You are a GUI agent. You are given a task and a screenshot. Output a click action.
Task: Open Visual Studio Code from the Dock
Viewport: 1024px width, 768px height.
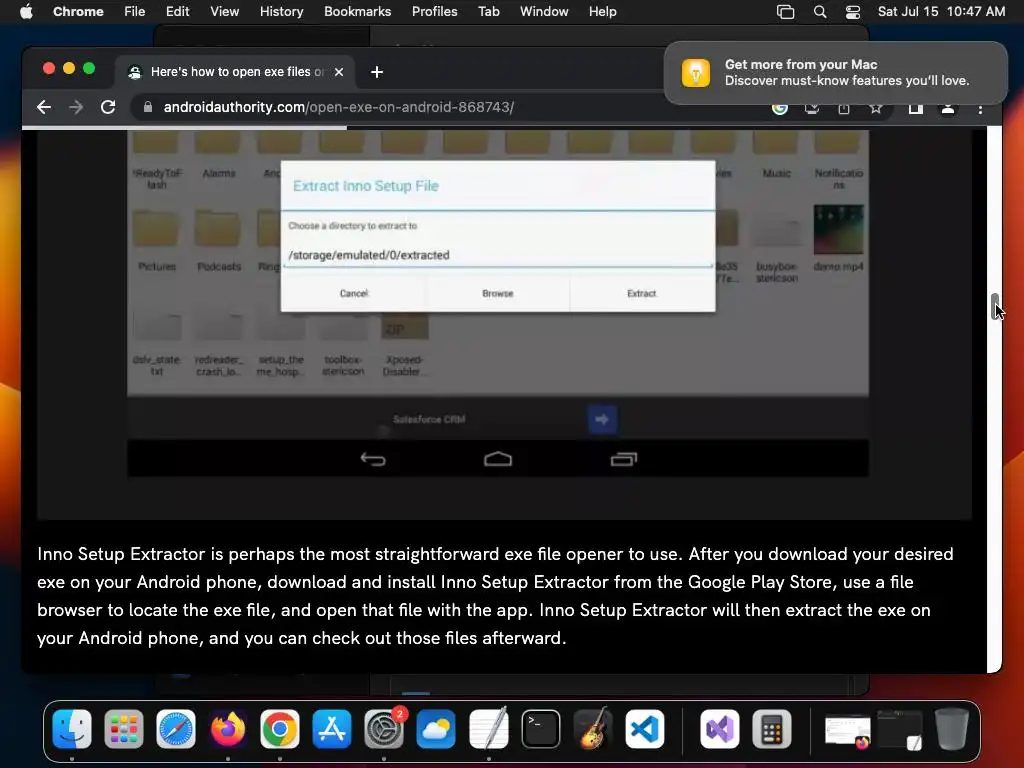coord(645,729)
